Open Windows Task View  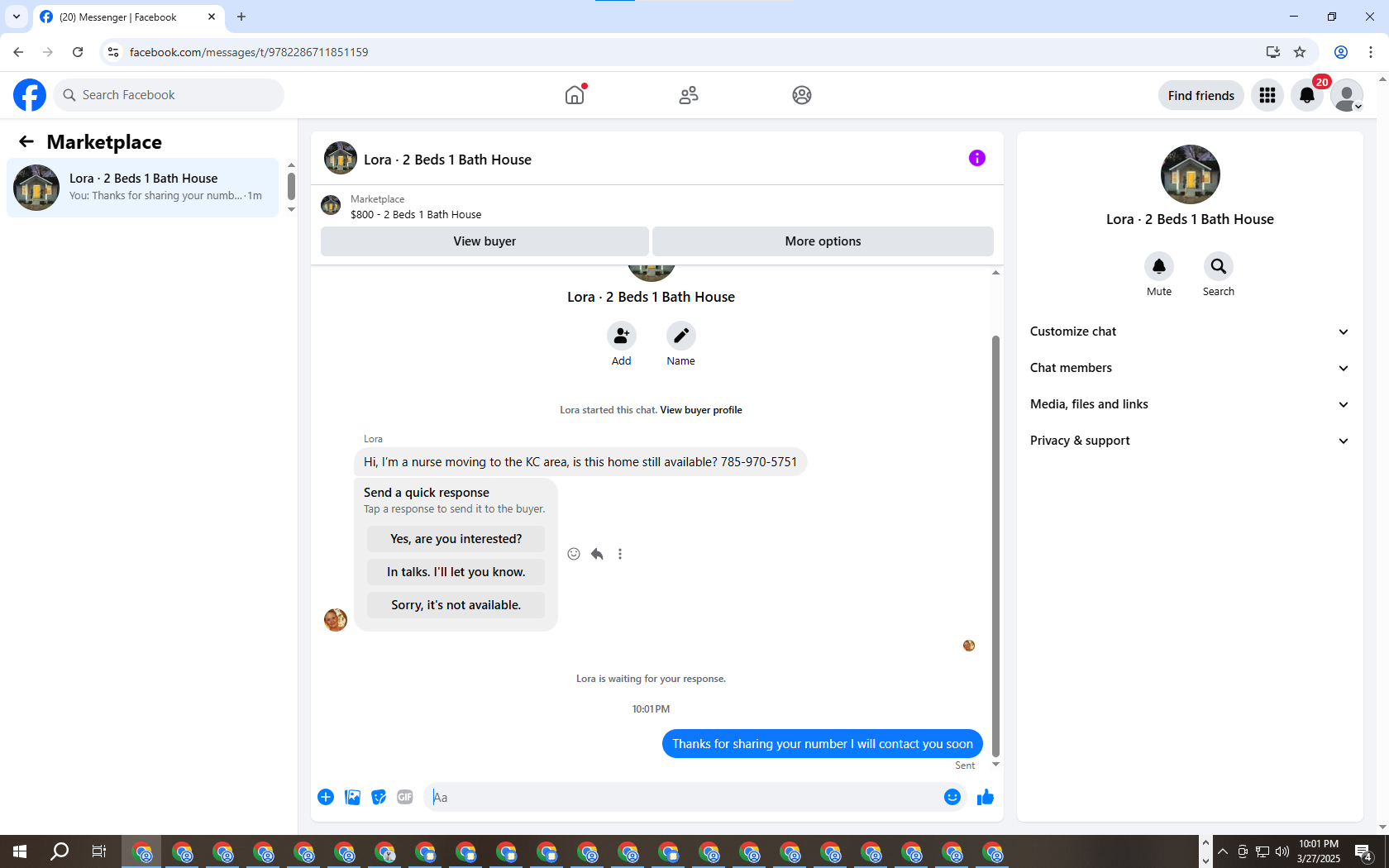pyautogui.click(x=99, y=851)
